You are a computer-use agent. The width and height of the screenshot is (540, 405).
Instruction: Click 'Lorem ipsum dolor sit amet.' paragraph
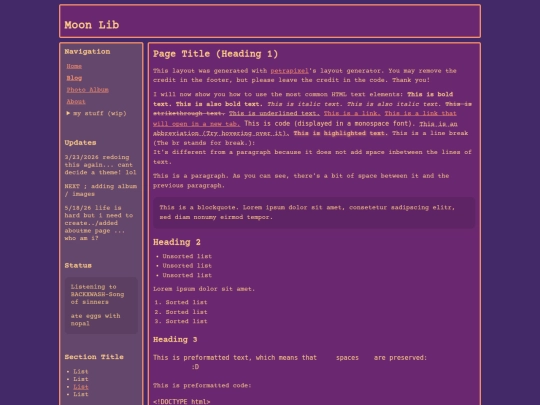pos(204,289)
